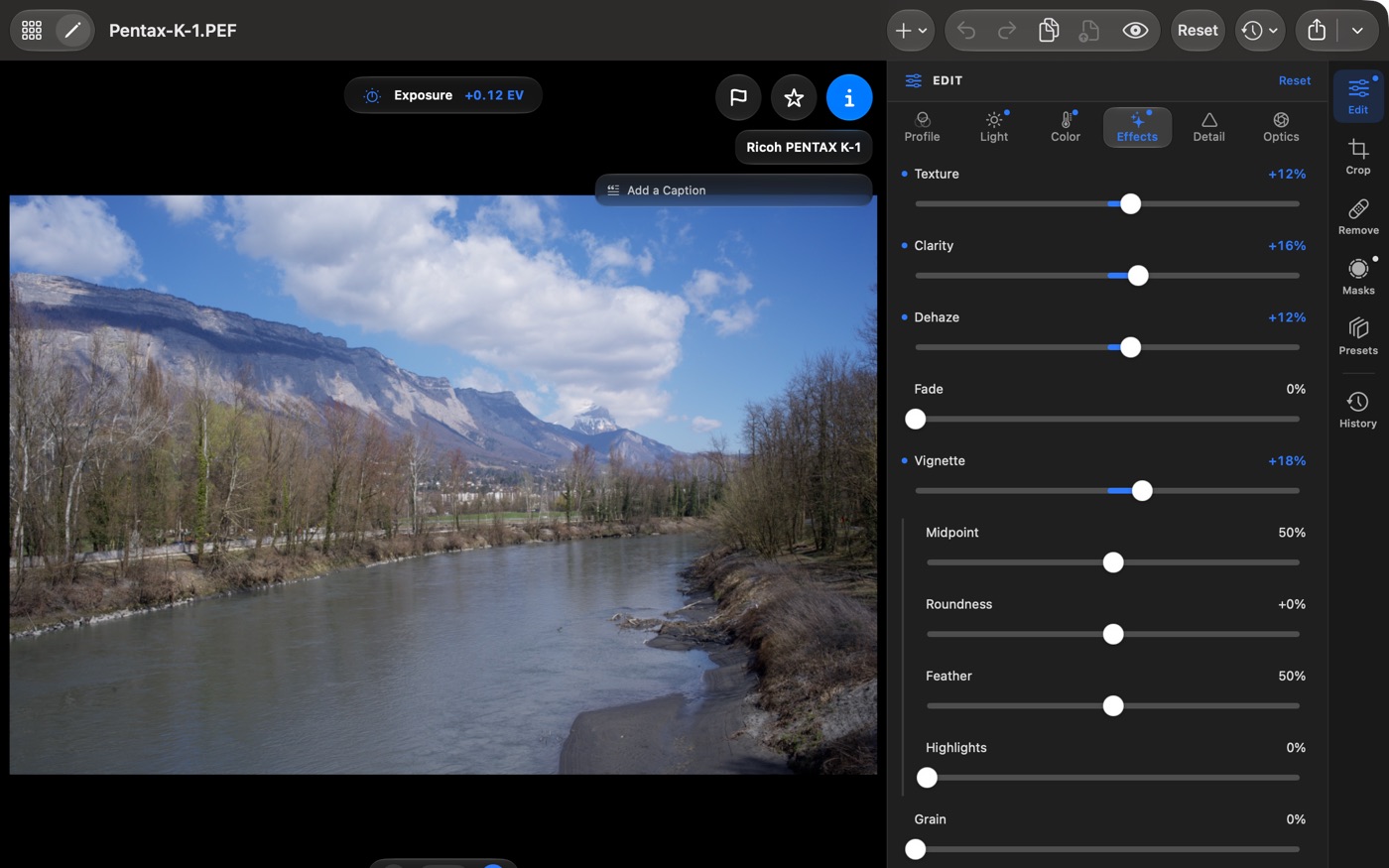Click the Pentax-K-1.PEF file name

pyautogui.click(x=173, y=31)
